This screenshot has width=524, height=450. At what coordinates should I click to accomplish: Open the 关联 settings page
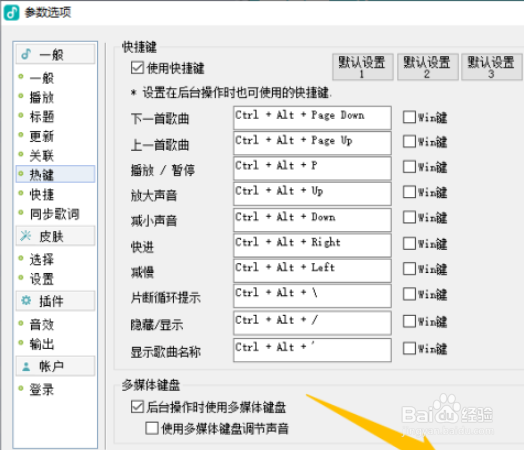tap(41, 156)
